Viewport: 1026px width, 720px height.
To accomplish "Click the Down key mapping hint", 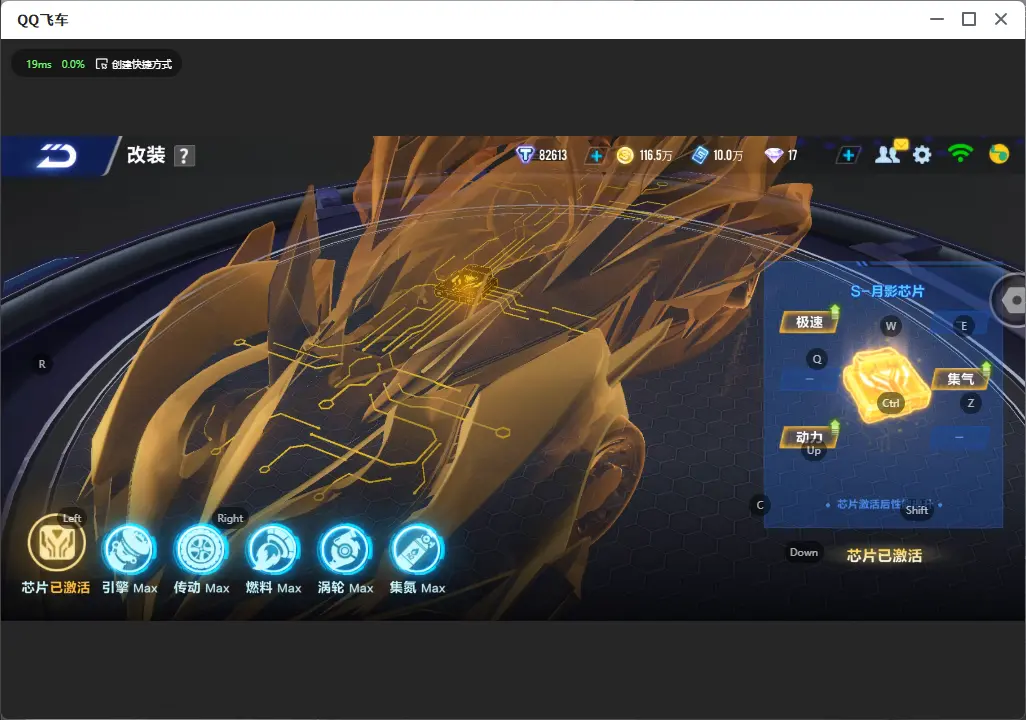I will [804, 552].
